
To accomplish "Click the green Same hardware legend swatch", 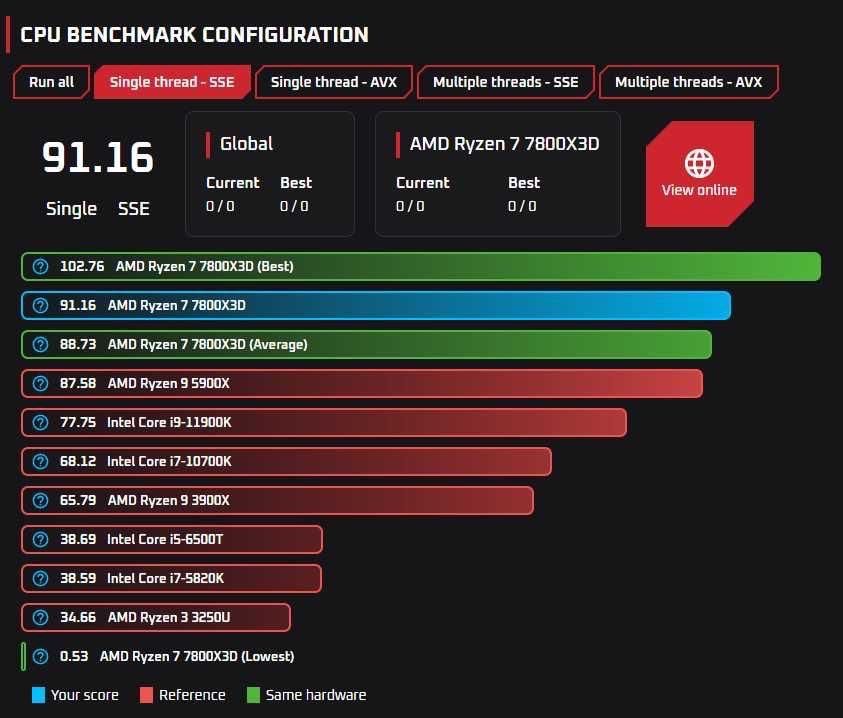I will [x=253, y=695].
